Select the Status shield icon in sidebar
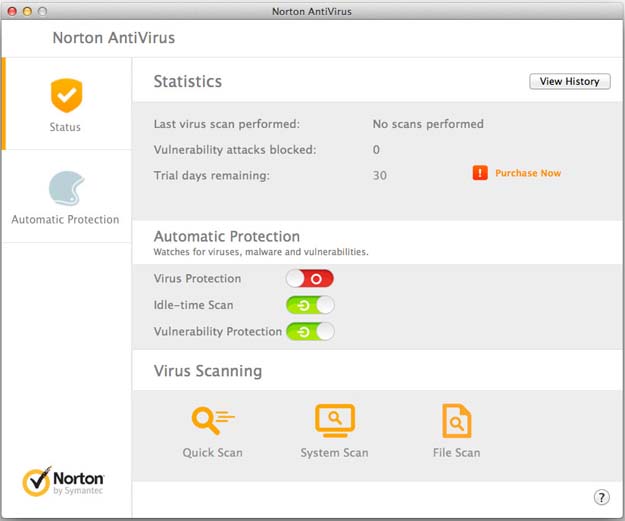The width and height of the screenshot is (625, 521). [67, 96]
